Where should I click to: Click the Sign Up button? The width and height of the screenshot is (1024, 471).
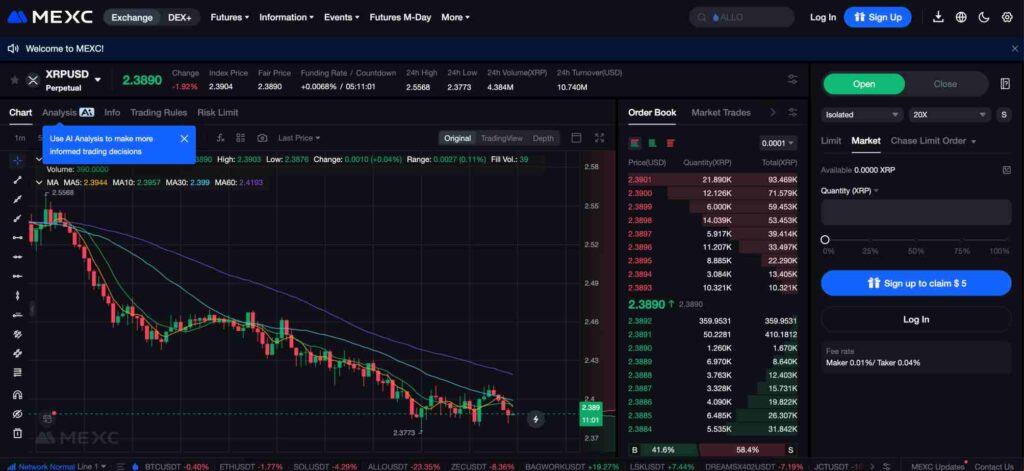click(877, 17)
